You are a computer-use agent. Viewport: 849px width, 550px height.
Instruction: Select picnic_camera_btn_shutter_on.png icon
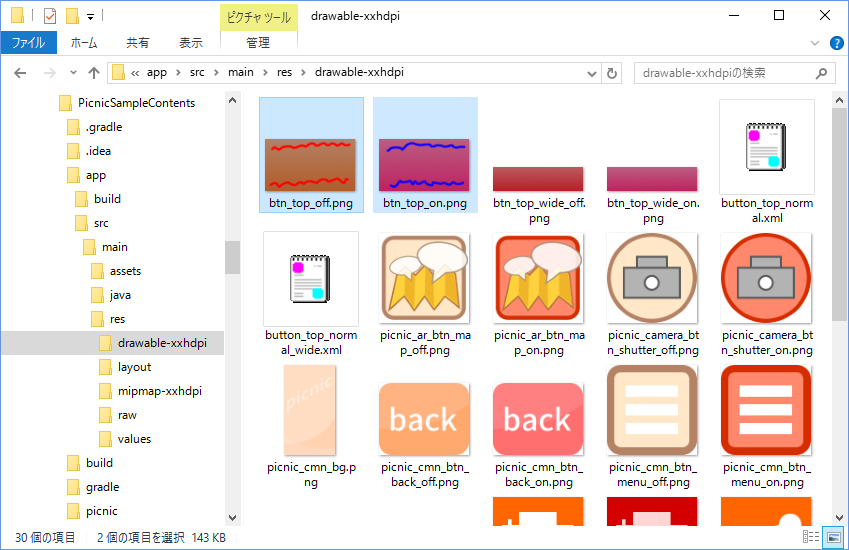[766, 278]
